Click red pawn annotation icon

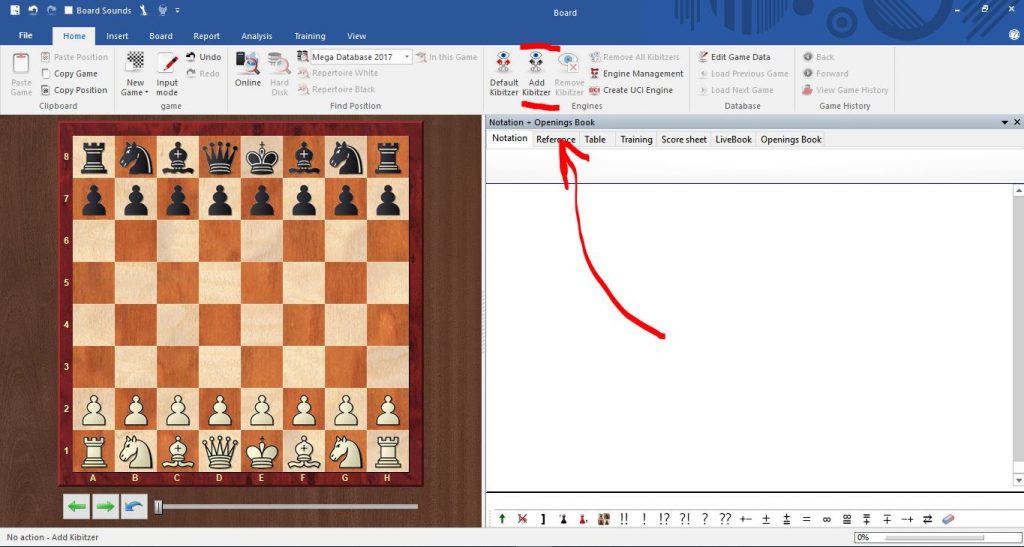click(x=582, y=519)
